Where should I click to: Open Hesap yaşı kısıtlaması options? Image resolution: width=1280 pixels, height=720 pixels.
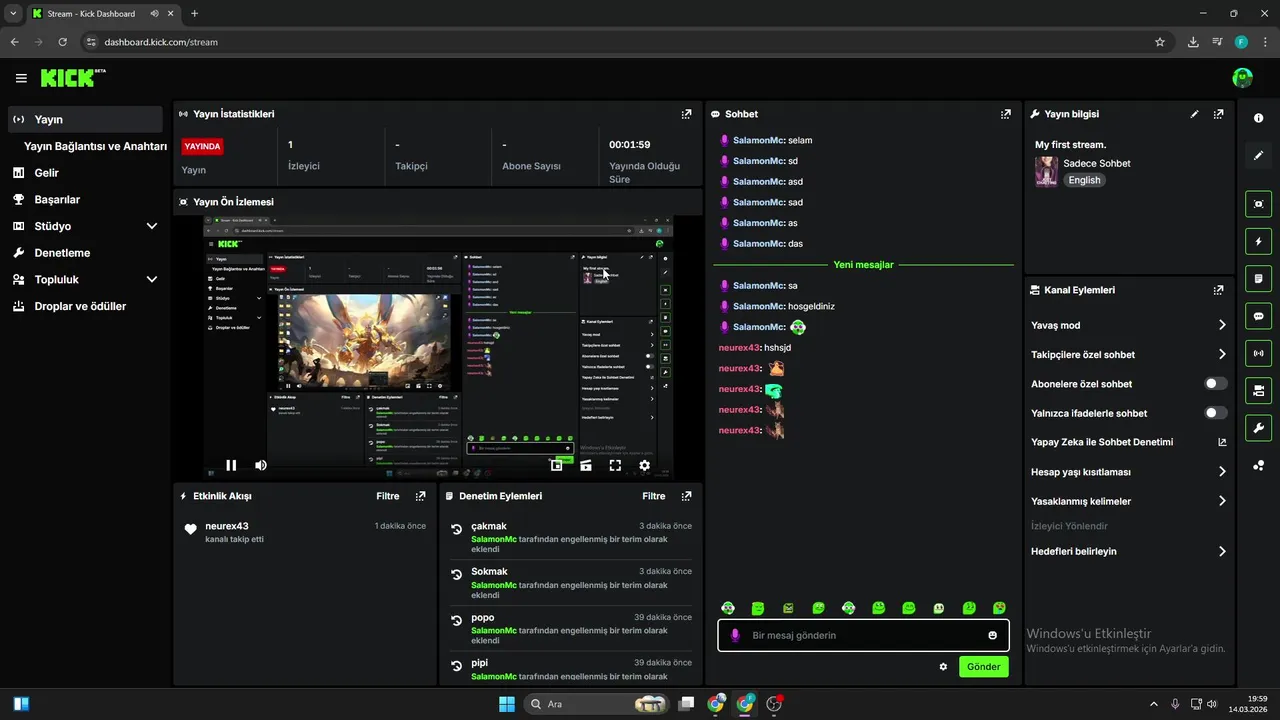coord(1129,472)
